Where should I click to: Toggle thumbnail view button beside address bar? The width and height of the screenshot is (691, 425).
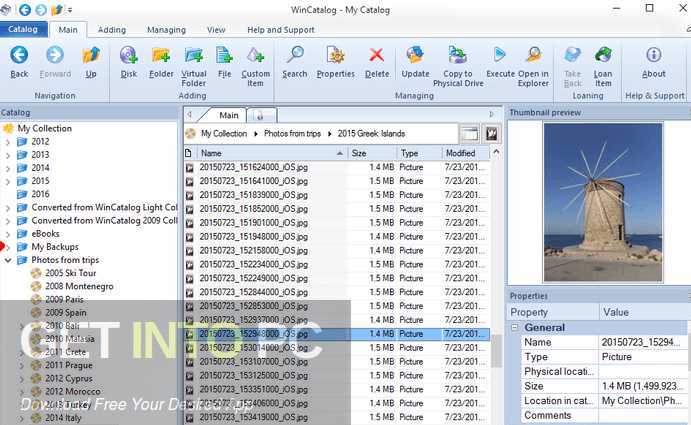[x=491, y=134]
